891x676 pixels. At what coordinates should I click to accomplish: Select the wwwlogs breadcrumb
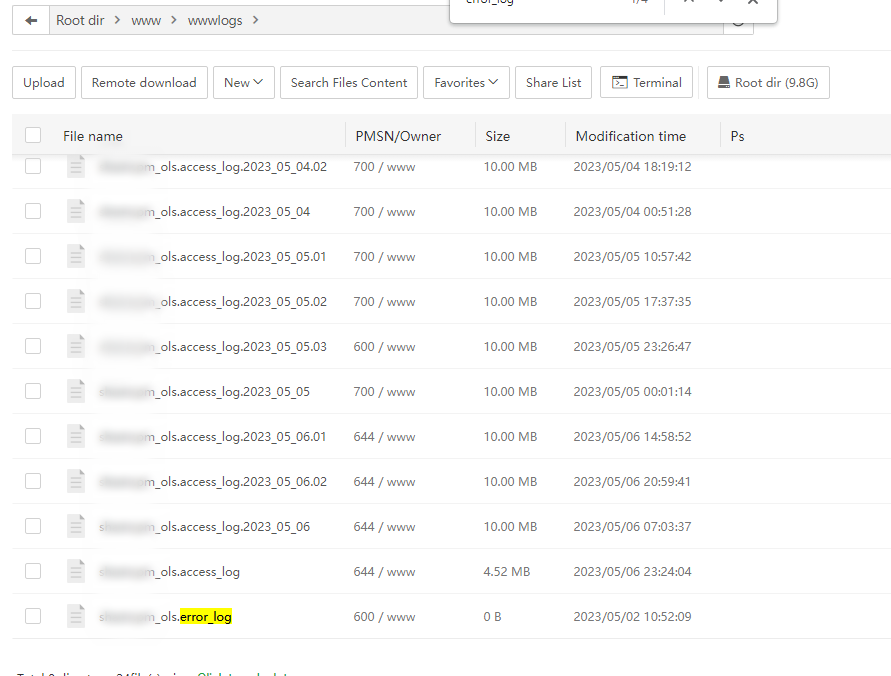tap(215, 21)
